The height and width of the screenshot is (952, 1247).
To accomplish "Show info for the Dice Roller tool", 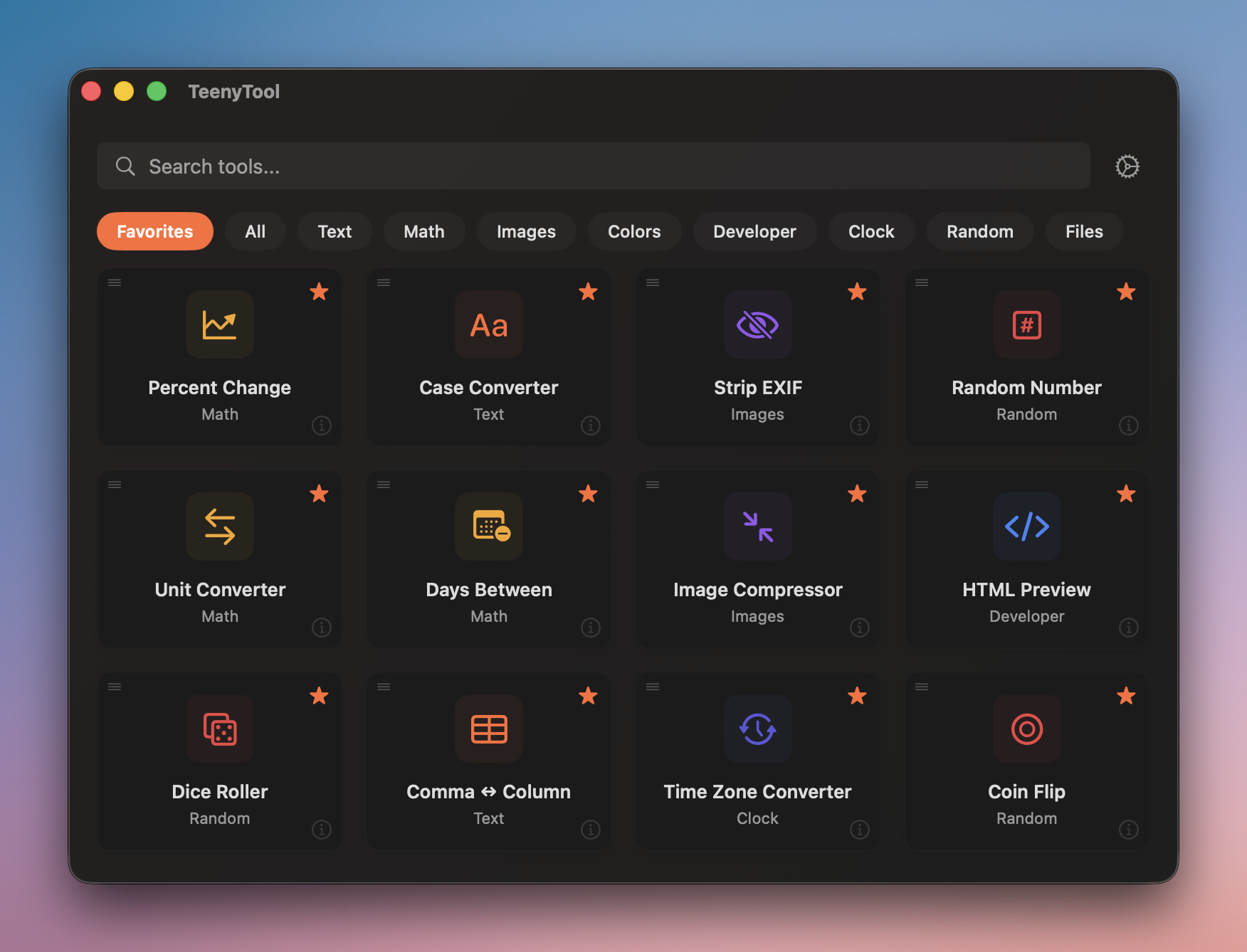I will (321, 830).
